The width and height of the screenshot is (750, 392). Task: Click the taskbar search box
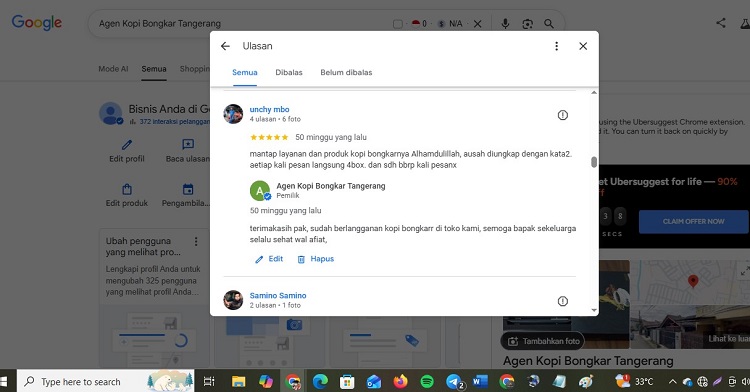[x=106, y=381]
